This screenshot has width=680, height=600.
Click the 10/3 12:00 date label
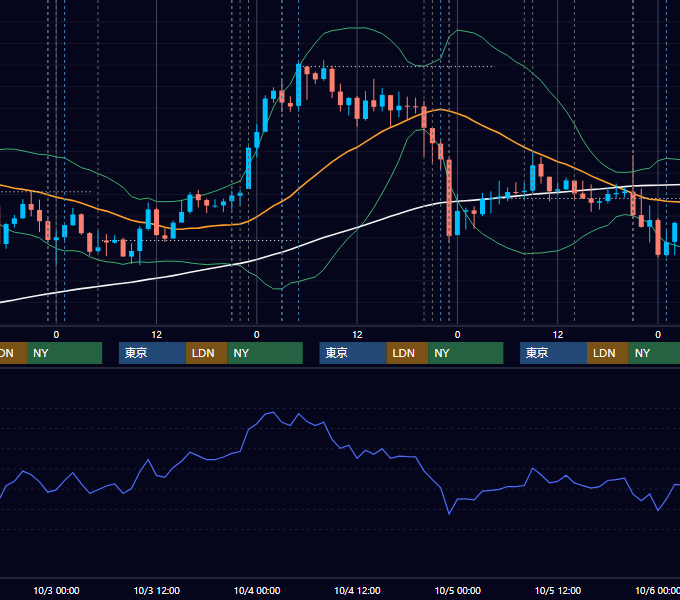pyautogui.click(x=157, y=590)
